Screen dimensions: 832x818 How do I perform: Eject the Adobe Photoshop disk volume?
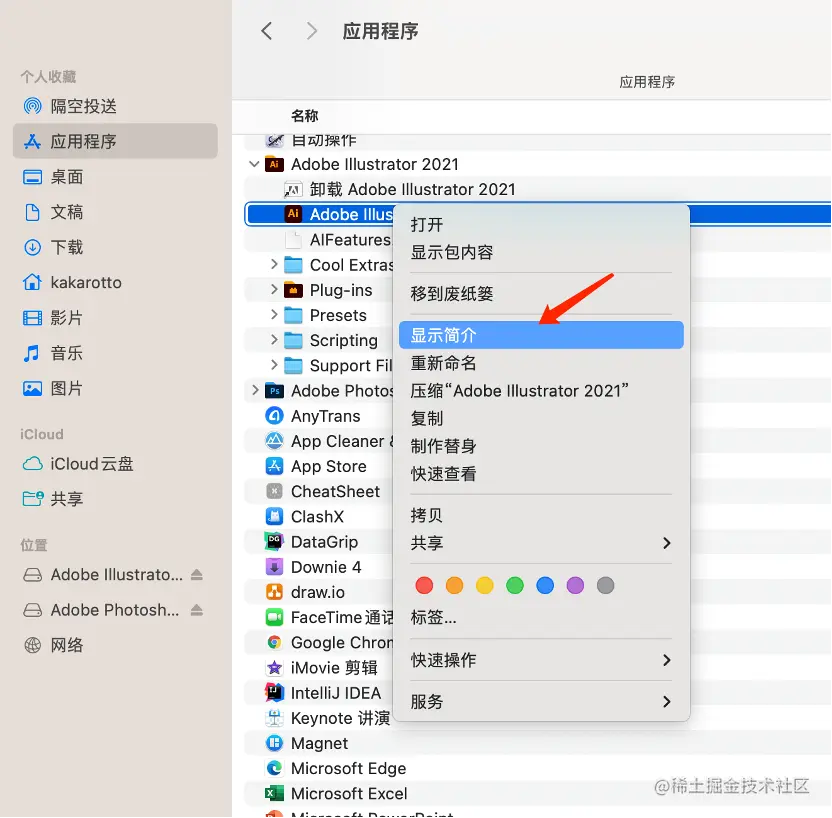197,610
